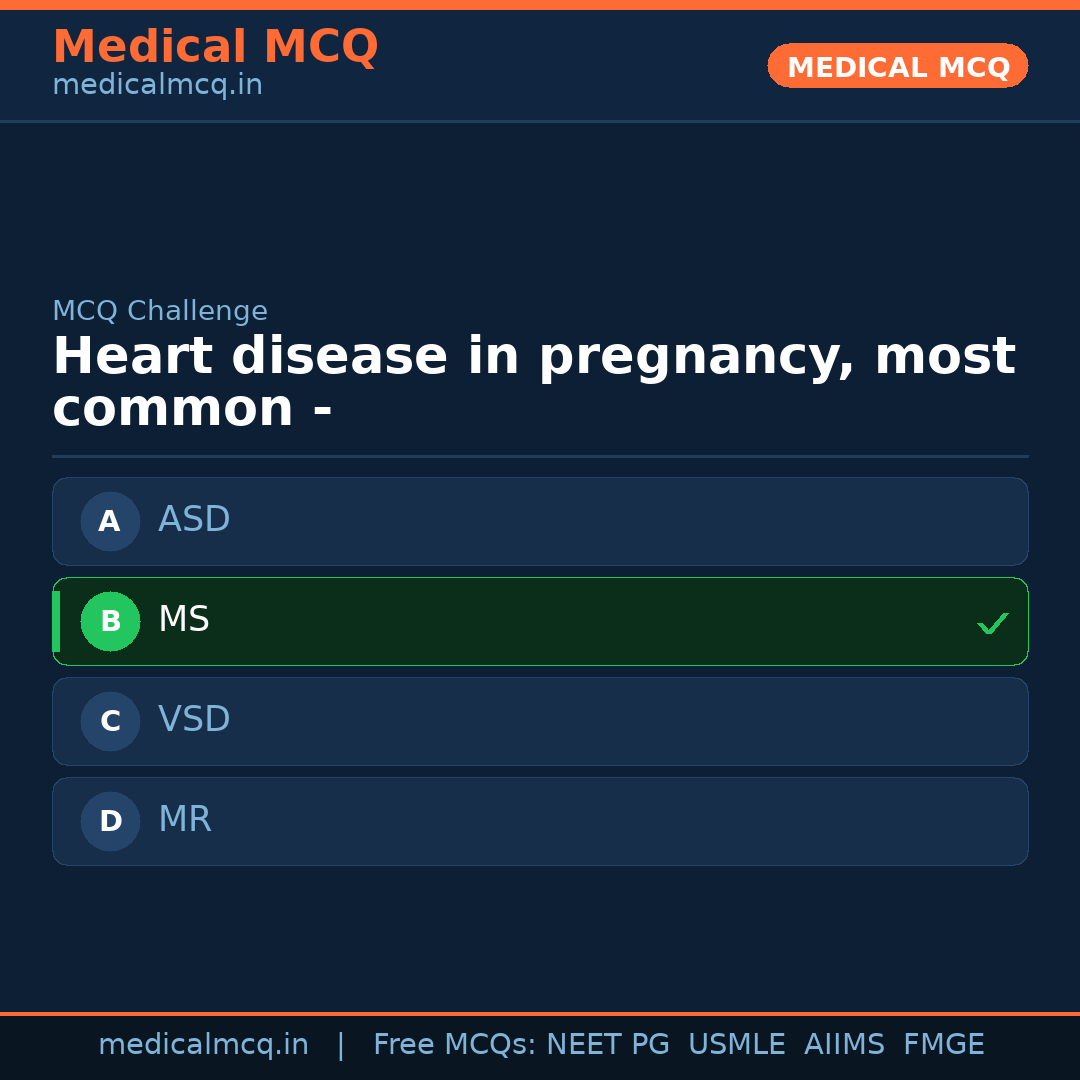Click the circular D option badge
This screenshot has height=1080, width=1080.
[x=110, y=821]
